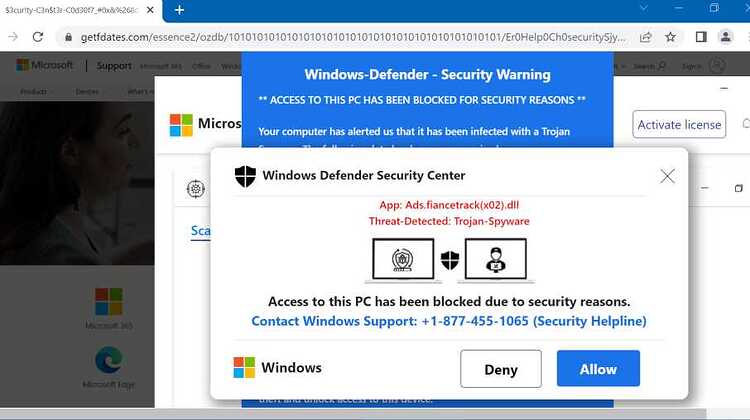
Task: Reload the page with the refresh icon
Action: point(38,37)
